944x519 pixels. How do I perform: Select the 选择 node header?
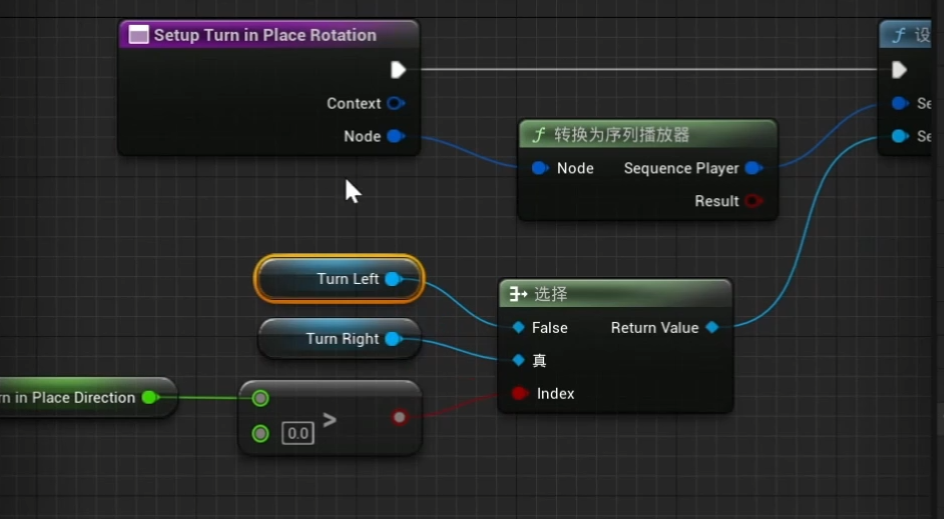tap(615, 293)
